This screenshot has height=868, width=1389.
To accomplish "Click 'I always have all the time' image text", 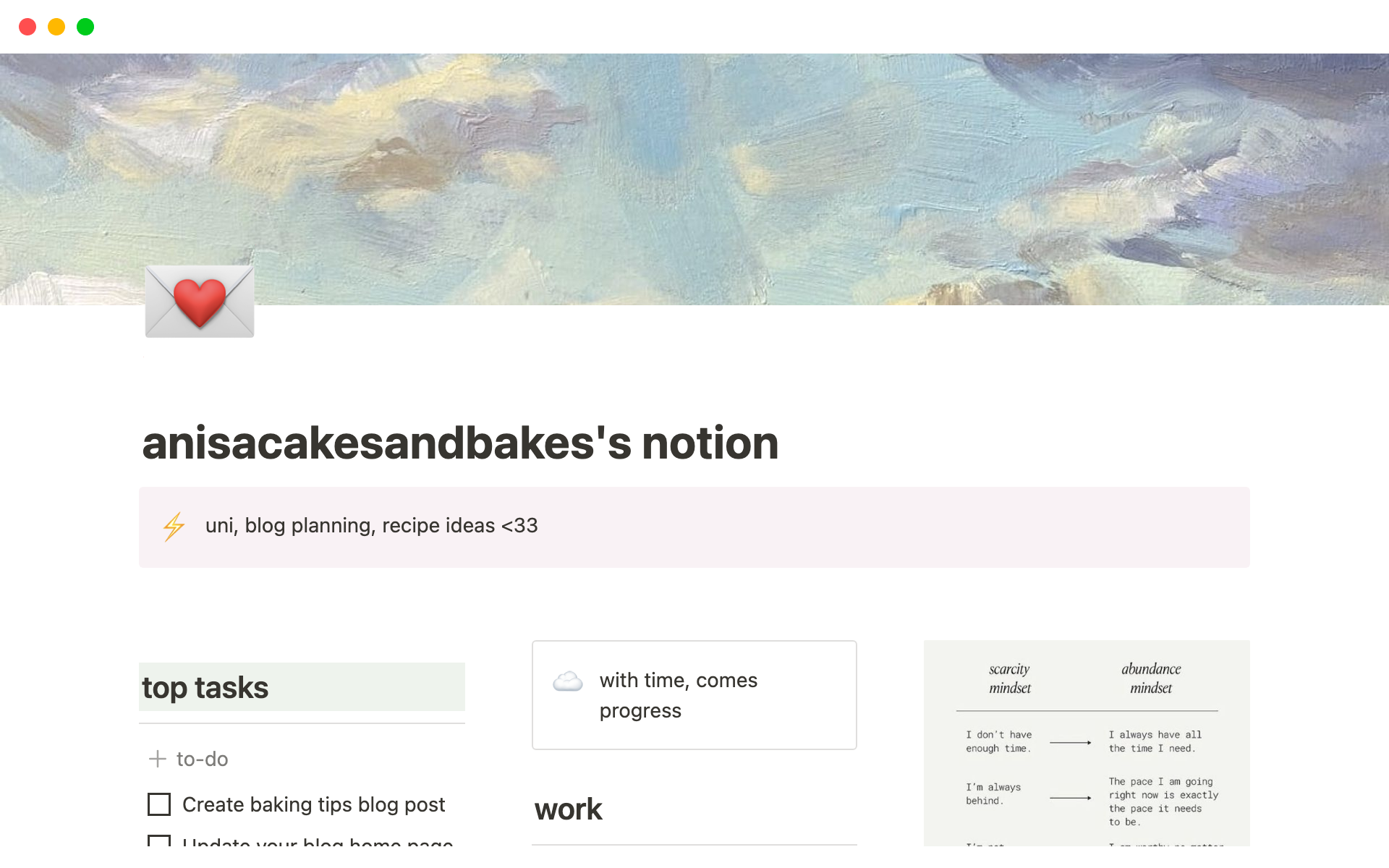I will [x=1155, y=741].
